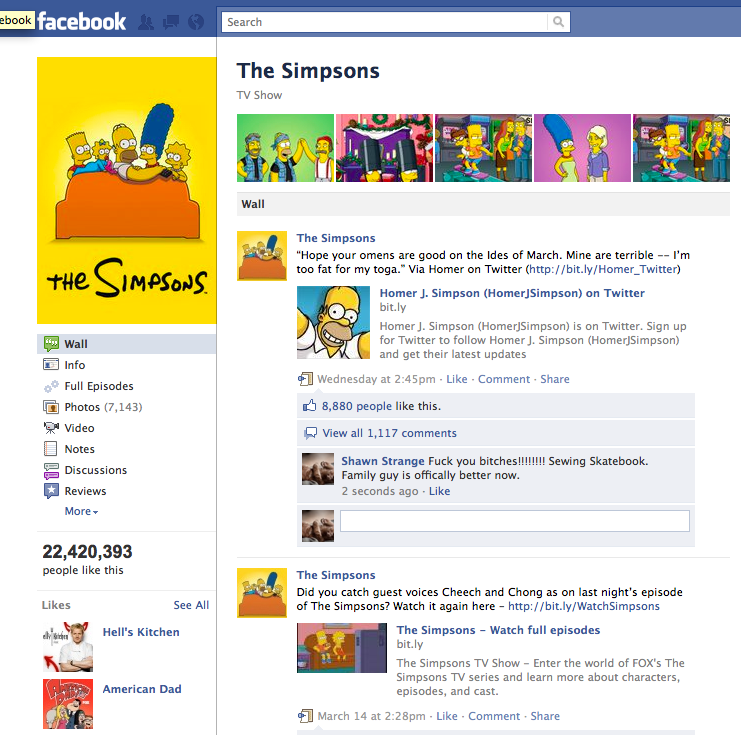Click thumbs-up icon beside 8,880 people

[310, 406]
